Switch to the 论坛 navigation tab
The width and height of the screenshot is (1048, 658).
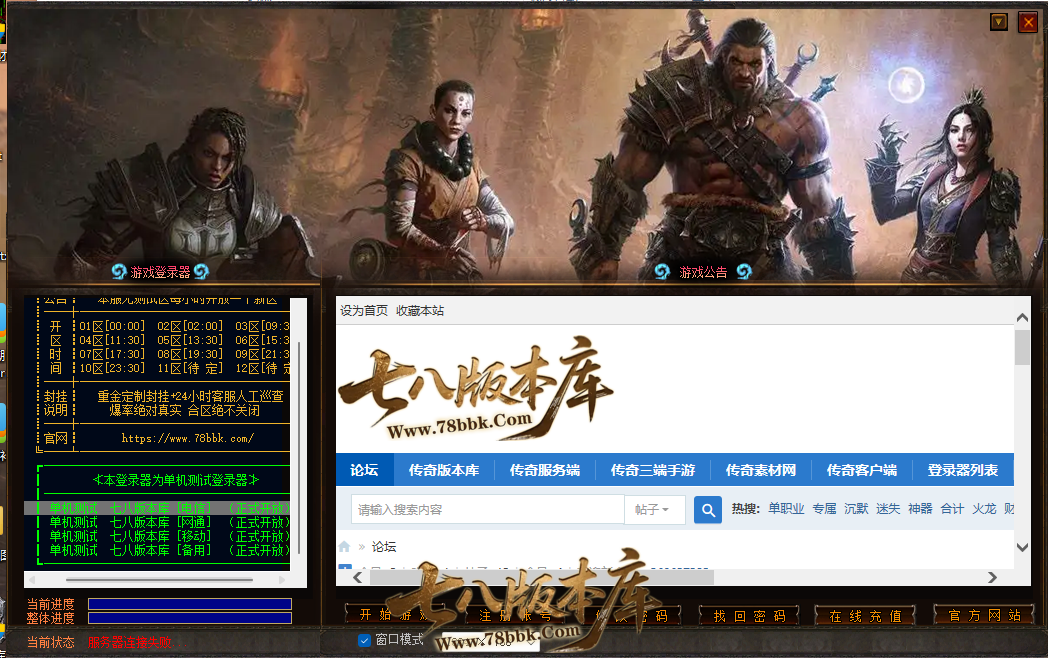pyautogui.click(x=364, y=470)
